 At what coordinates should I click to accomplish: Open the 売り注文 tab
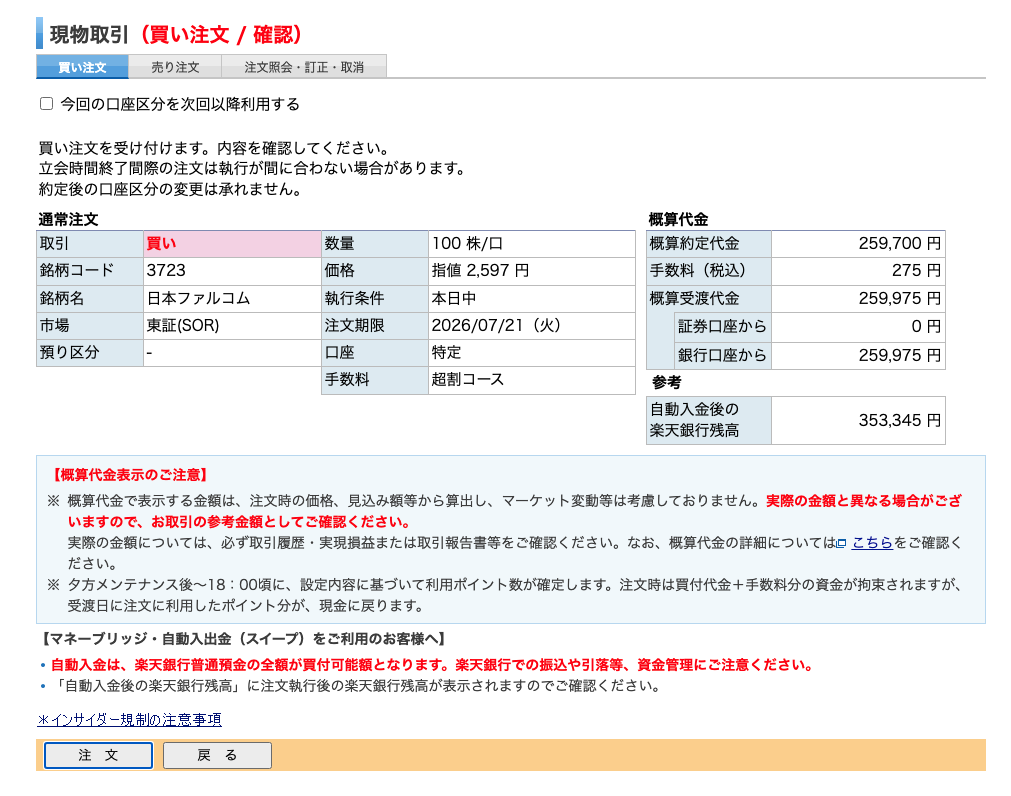175,67
